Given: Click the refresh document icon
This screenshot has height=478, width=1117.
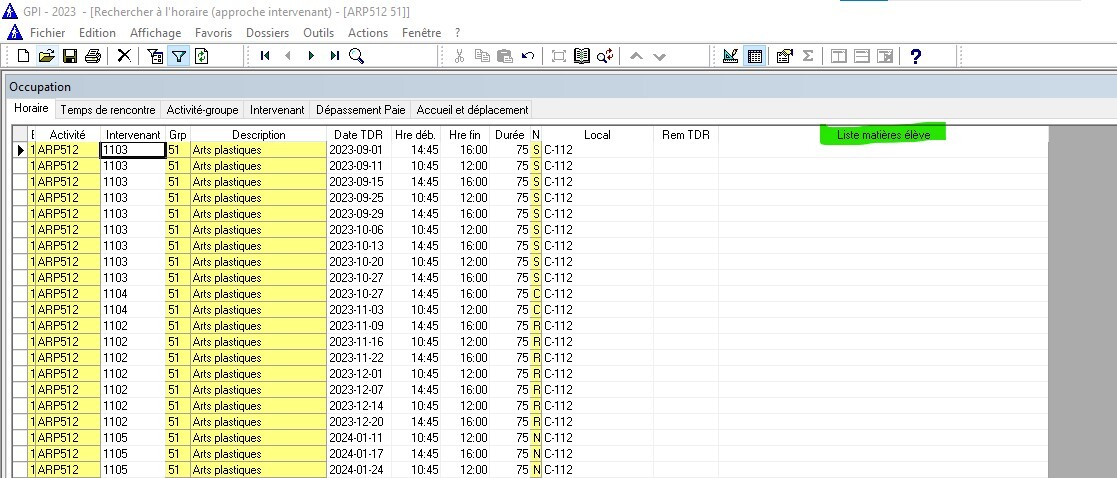Looking at the screenshot, I should 201,56.
